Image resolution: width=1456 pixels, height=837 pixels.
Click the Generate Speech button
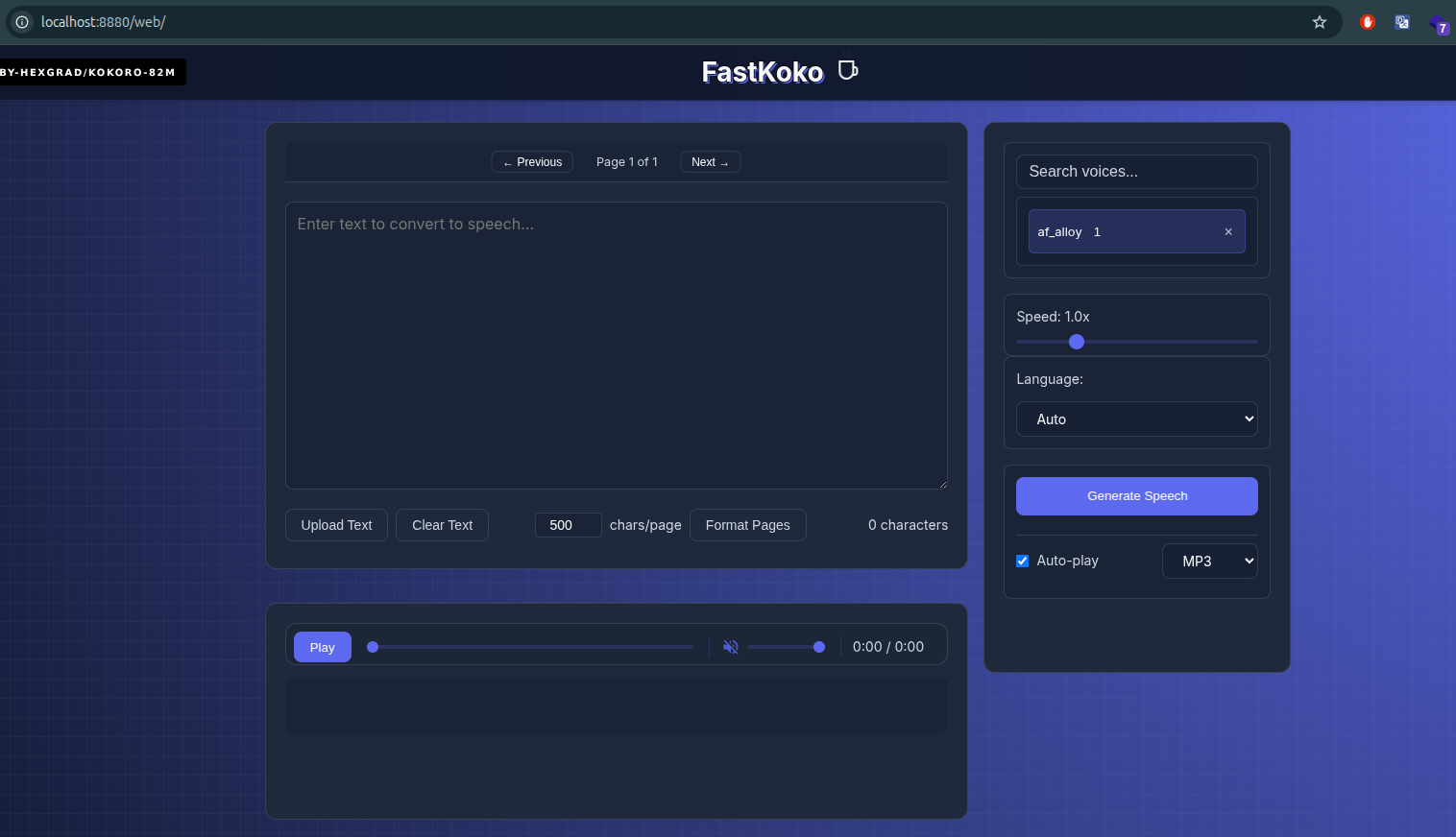1136,496
